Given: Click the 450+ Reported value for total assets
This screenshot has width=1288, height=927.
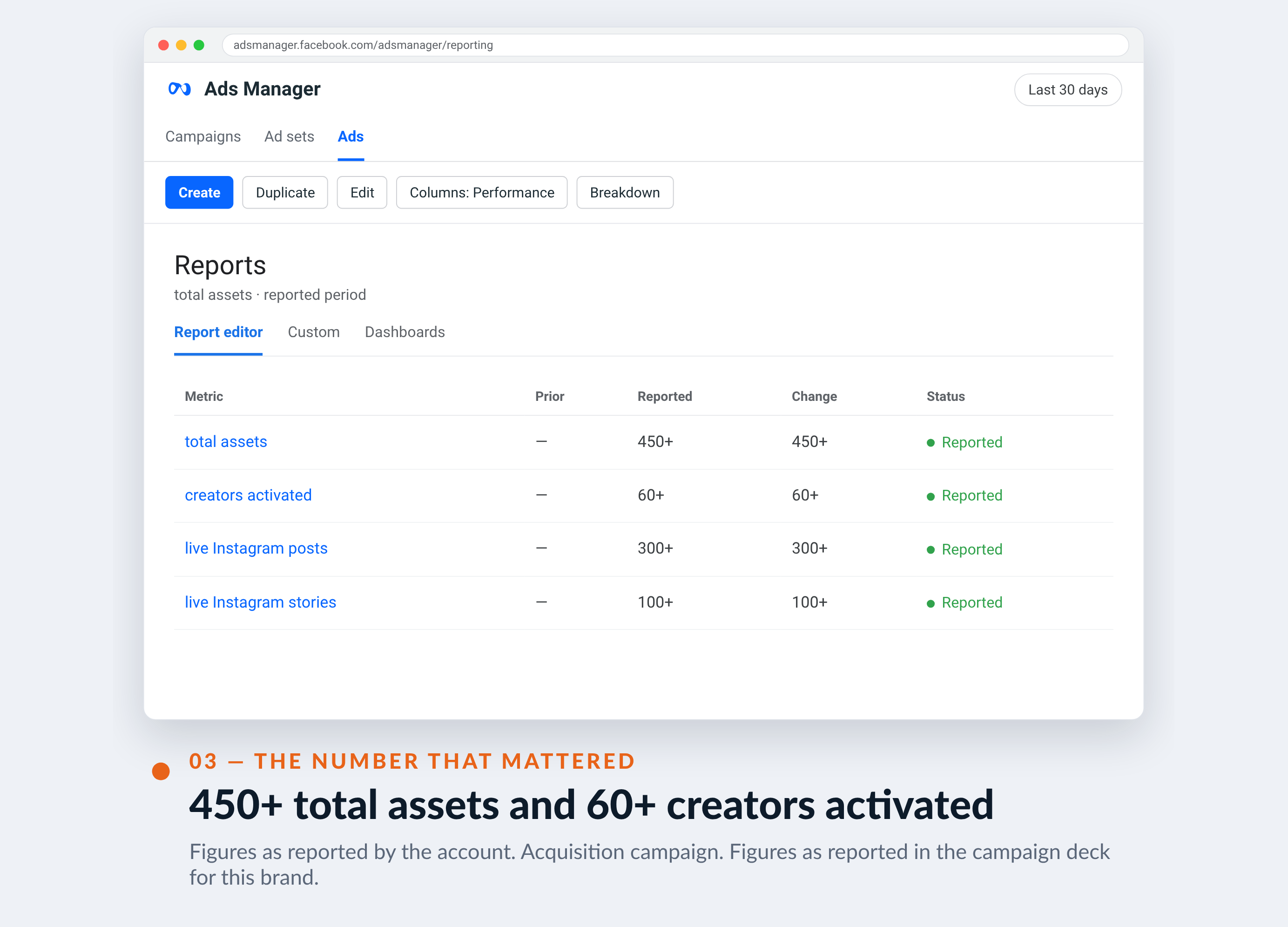Looking at the screenshot, I should tap(655, 442).
